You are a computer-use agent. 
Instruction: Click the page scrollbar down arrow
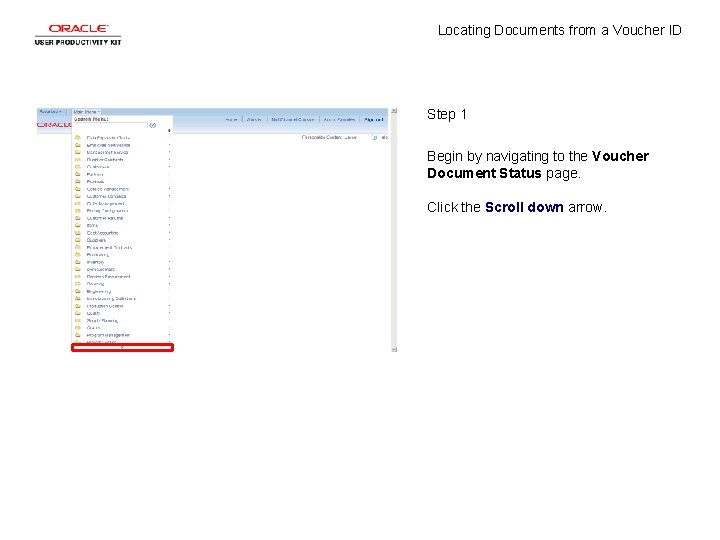coord(394,349)
